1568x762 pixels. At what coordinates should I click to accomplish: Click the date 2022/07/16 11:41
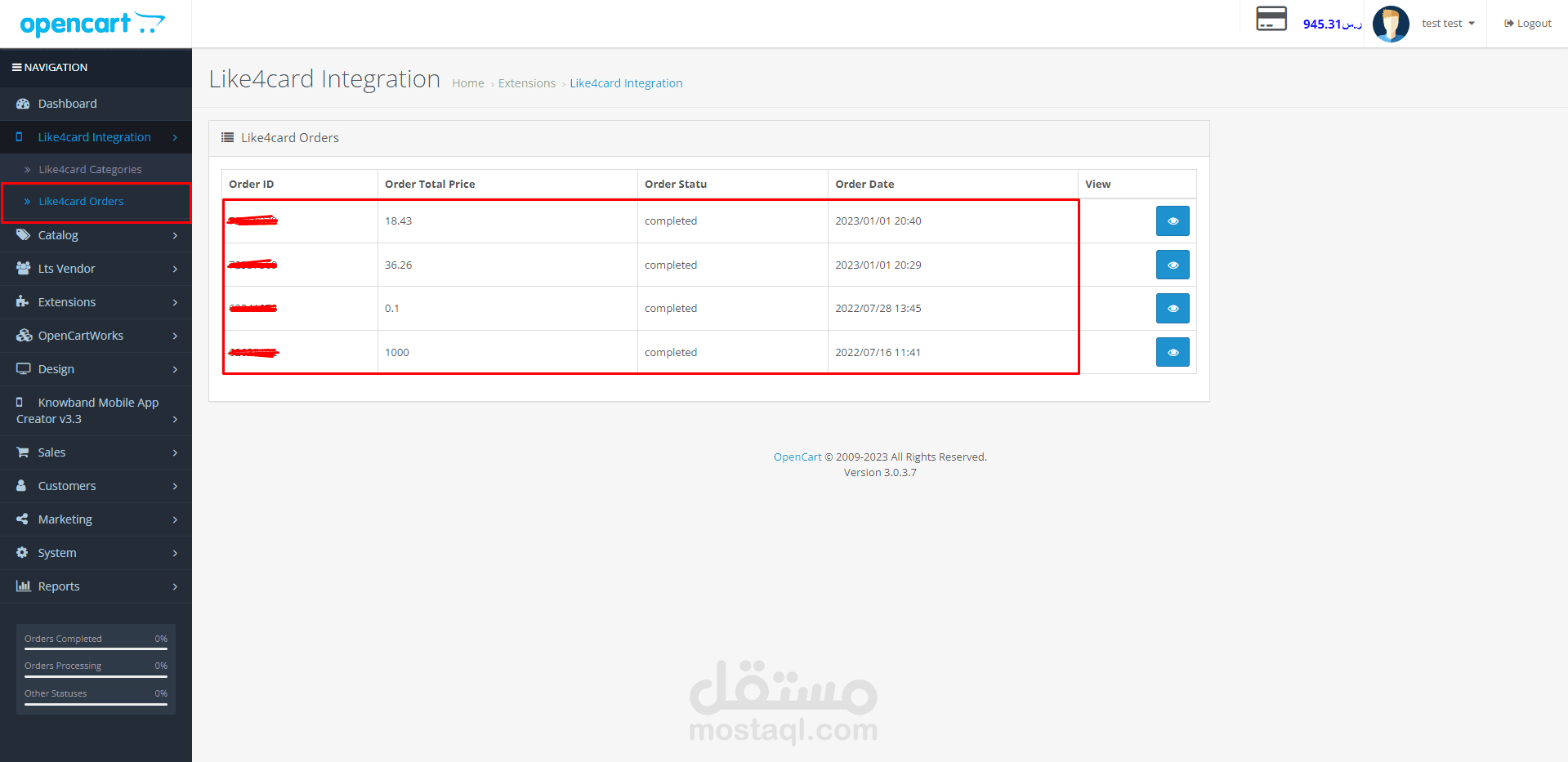tap(878, 353)
